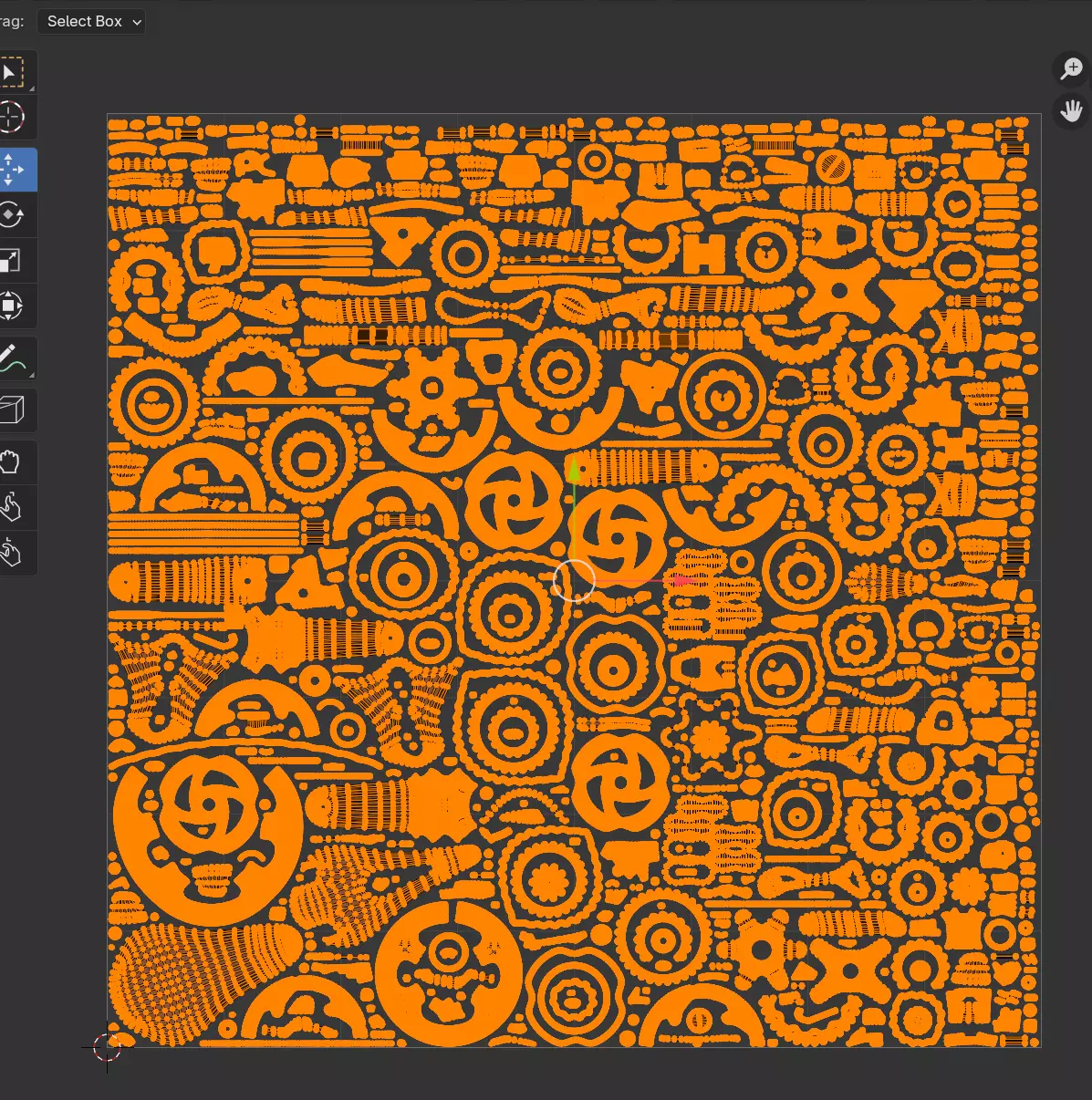Open the Select Box drag dropdown
The width and height of the screenshot is (1092, 1100).
[x=92, y=21]
